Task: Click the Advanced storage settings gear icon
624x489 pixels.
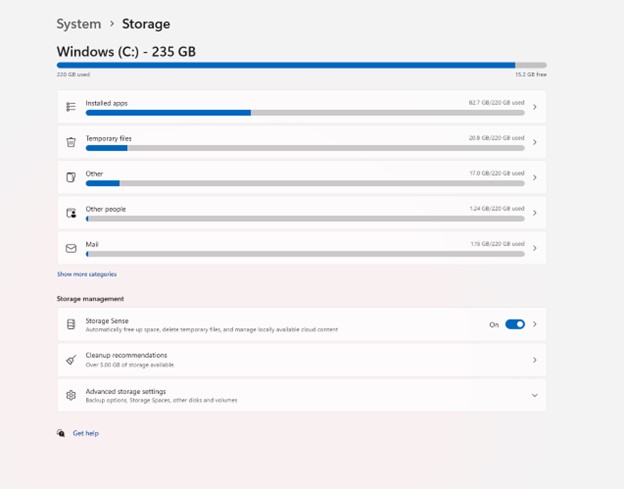Action: pos(71,395)
